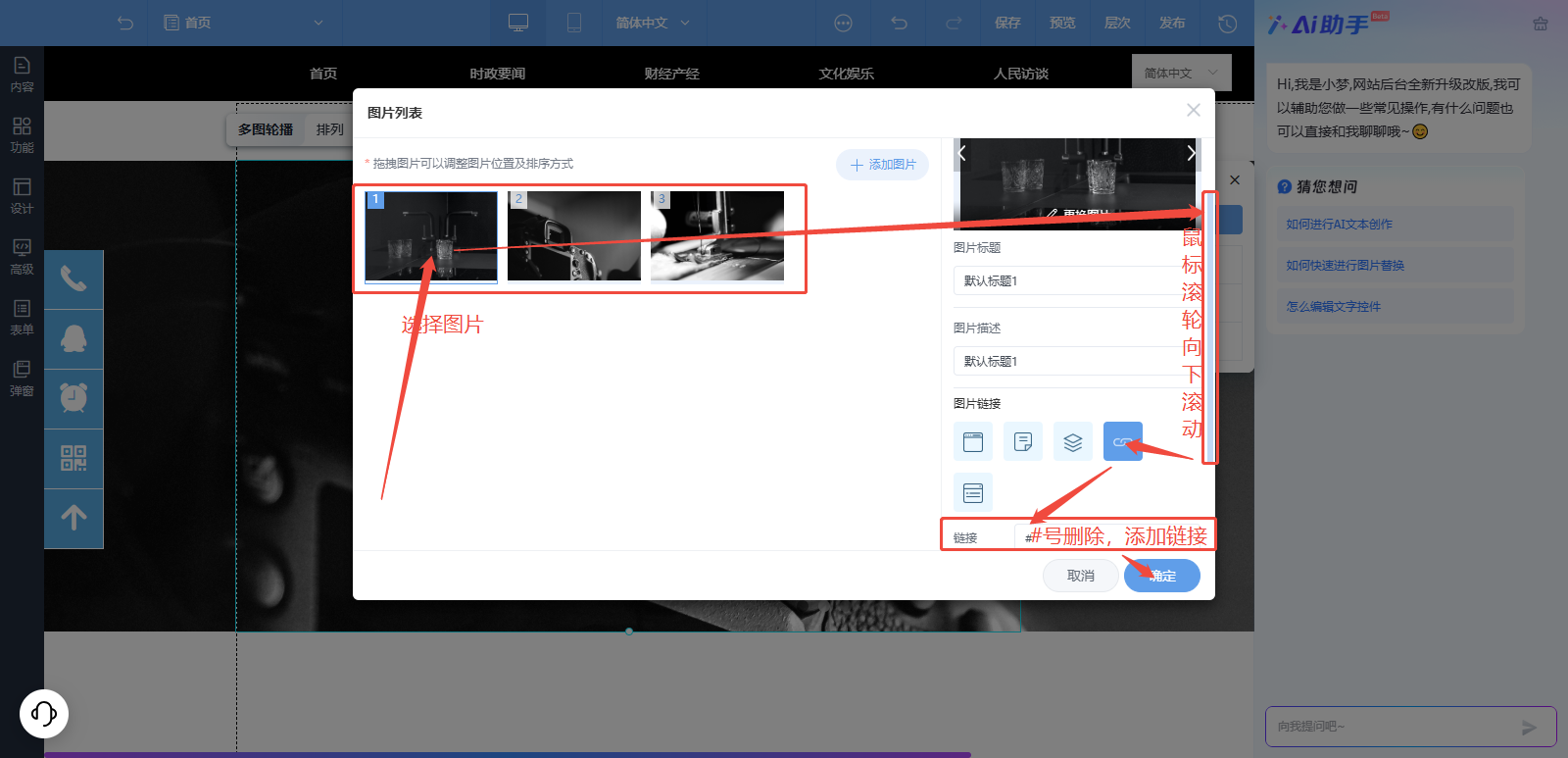This screenshot has width=1568, height=758.
Task: Choose the stacked-layers link type icon
Action: 1073,441
